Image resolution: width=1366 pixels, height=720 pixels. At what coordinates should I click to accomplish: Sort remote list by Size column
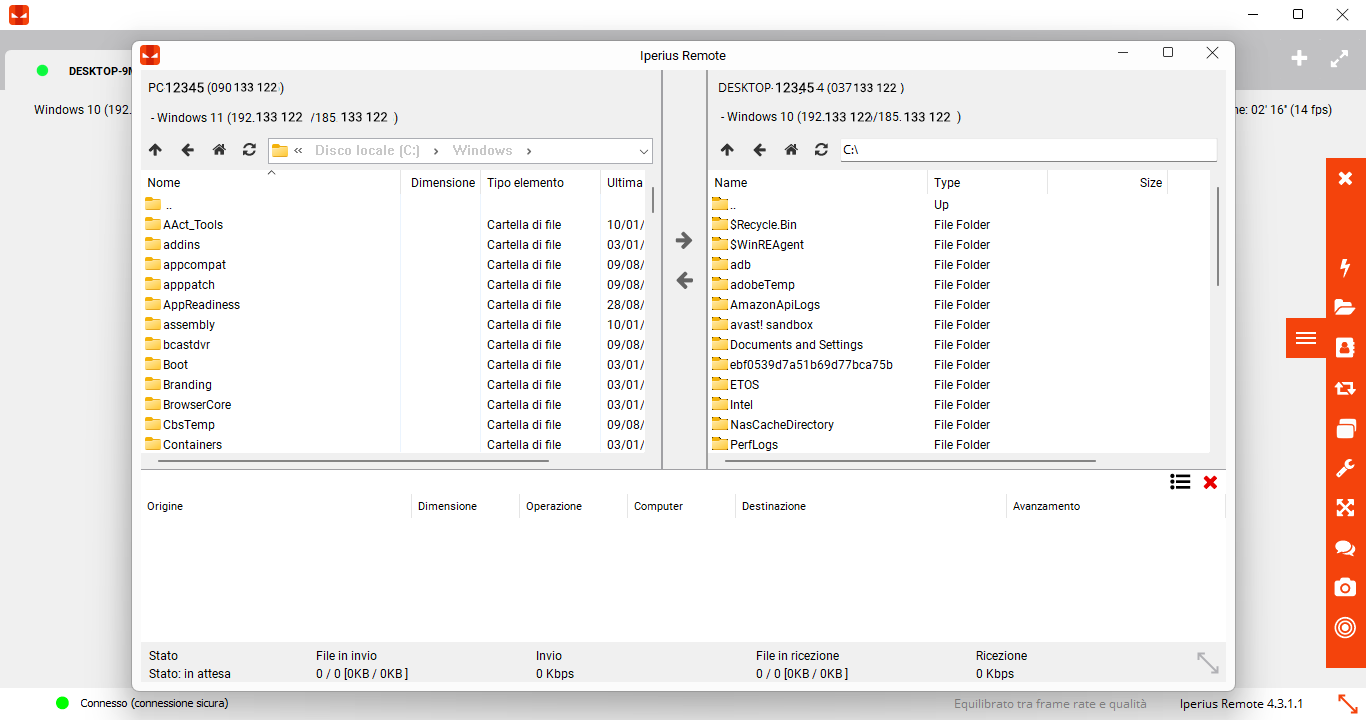point(1107,183)
